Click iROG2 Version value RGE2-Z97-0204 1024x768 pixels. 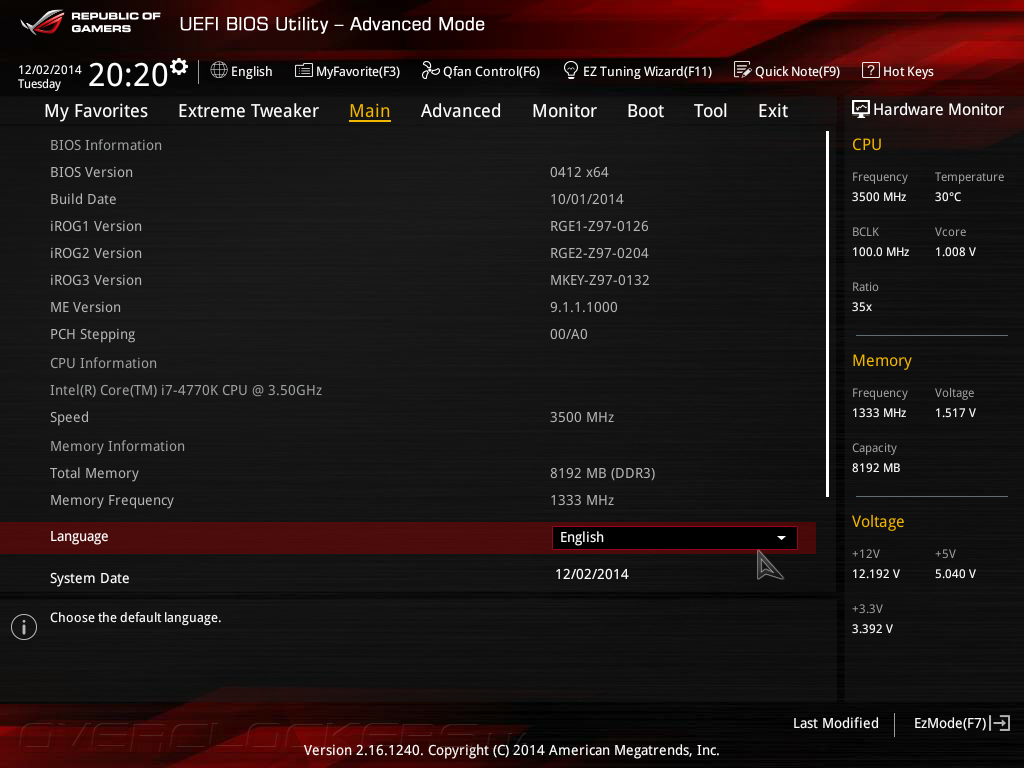click(599, 253)
